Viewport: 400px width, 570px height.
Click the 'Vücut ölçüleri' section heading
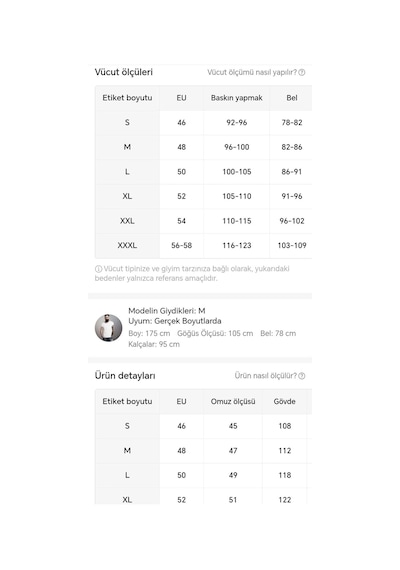124,72
